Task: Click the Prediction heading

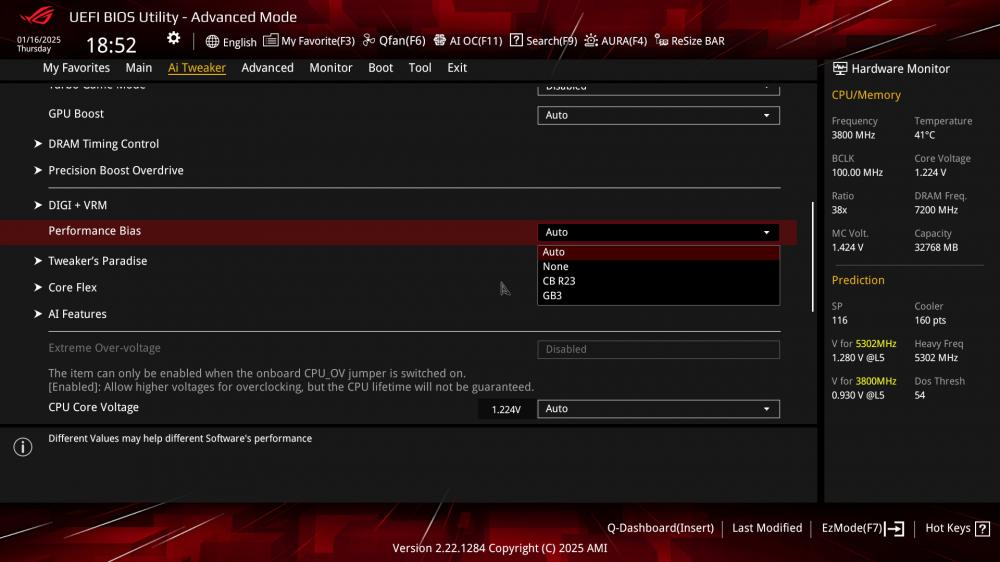Action: [x=858, y=280]
